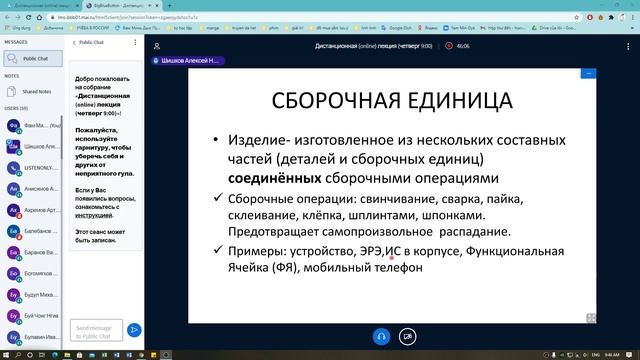Click the red Opera-style extension icon

pyautogui.click(x=590, y=18)
